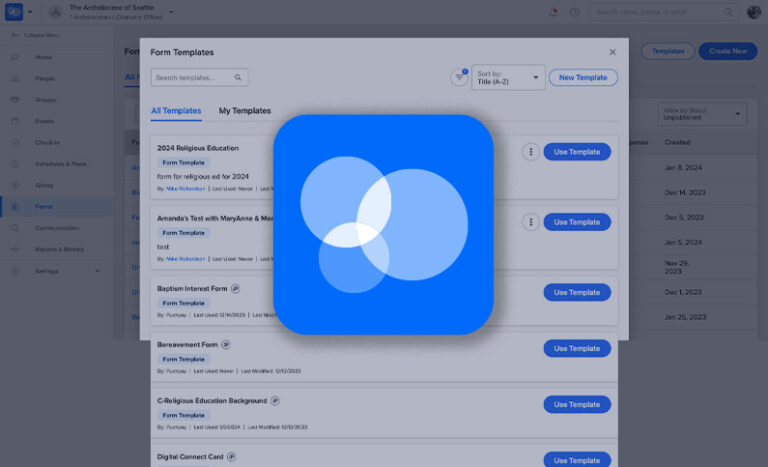The image size is (768, 467).
Task: Click the notification bell icon in header
Action: 553,12
